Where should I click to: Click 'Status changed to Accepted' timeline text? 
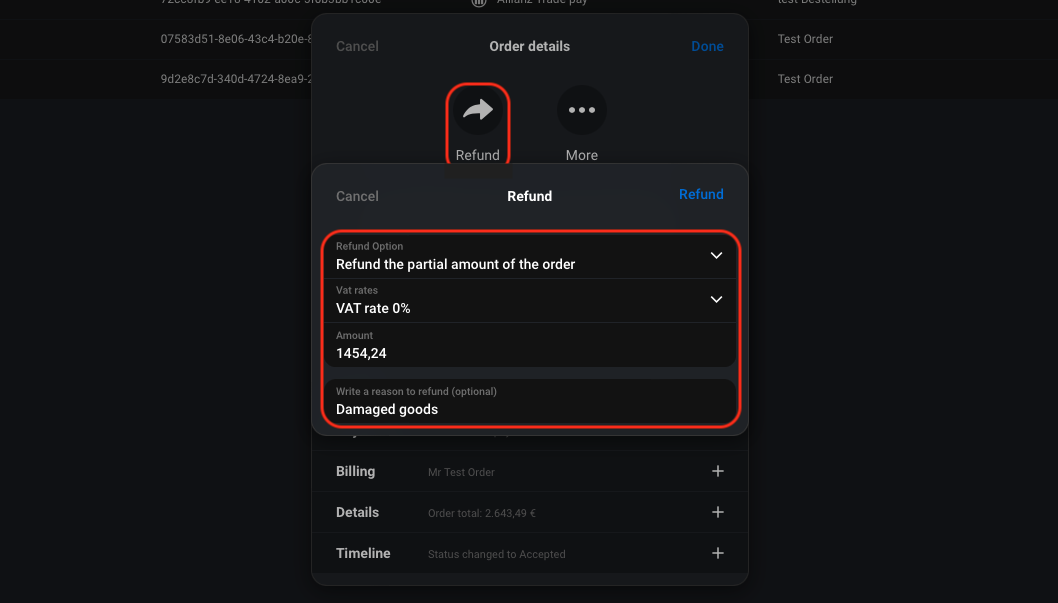[497, 554]
